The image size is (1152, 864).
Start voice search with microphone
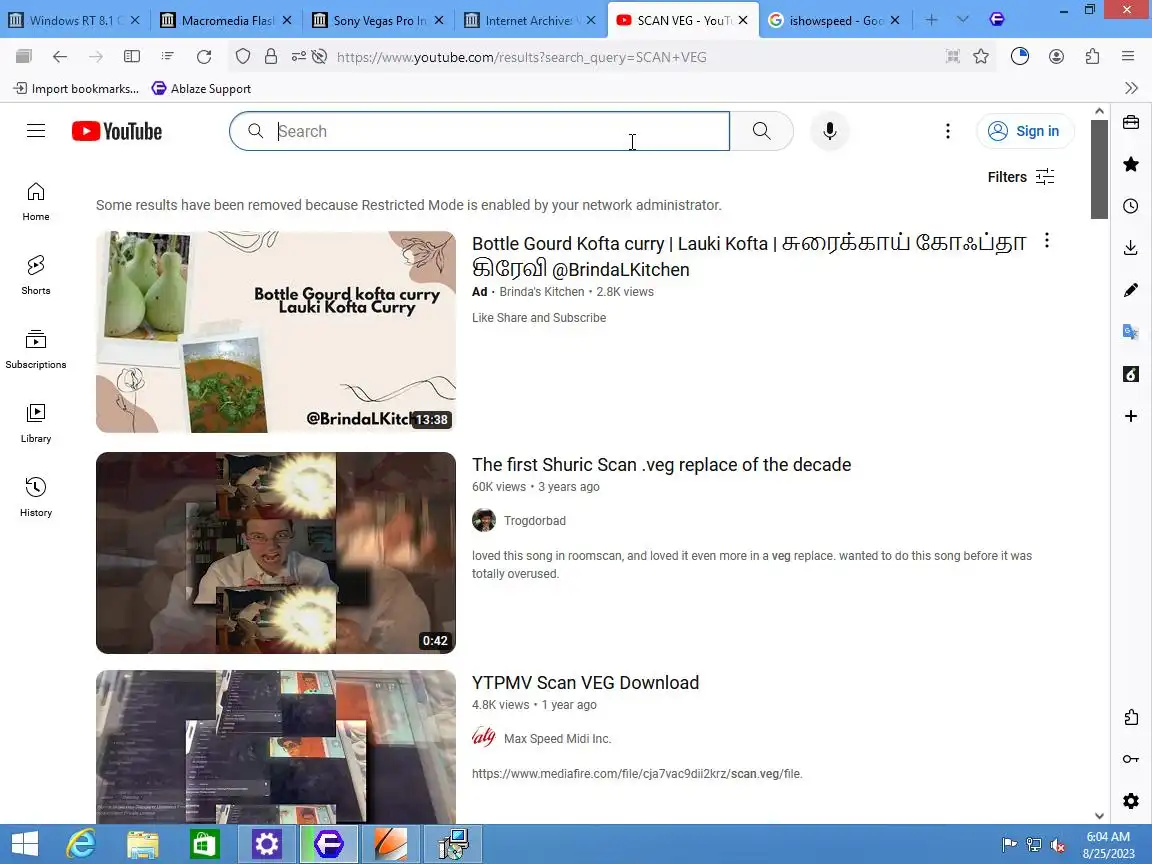(829, 131)
